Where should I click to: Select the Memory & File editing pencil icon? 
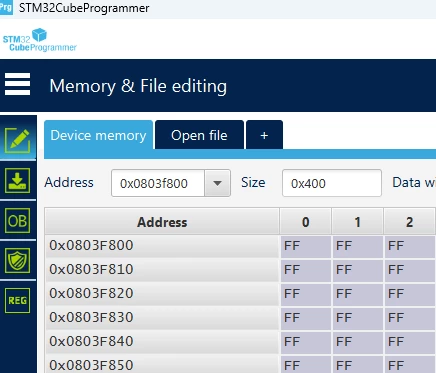(17, 140)
